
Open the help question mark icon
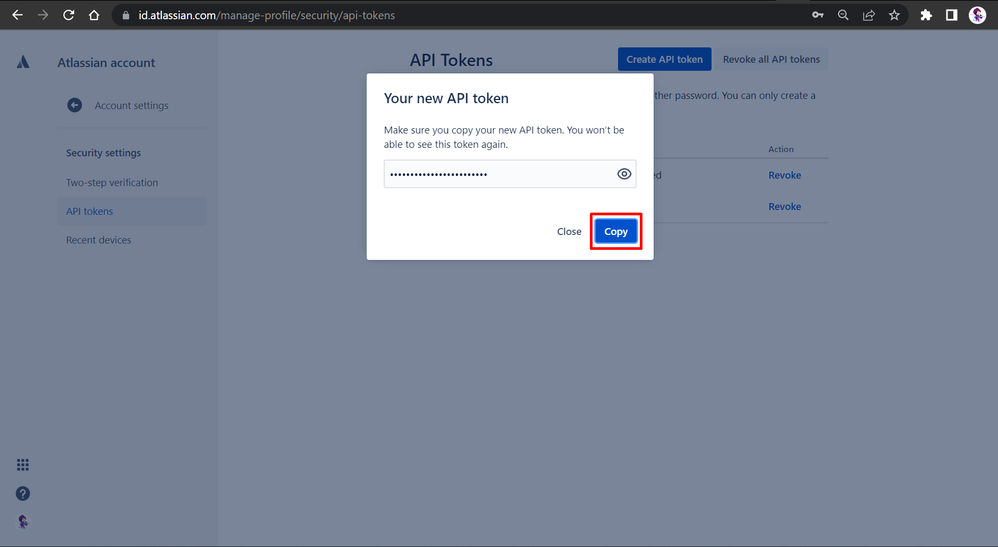[23, 494]
